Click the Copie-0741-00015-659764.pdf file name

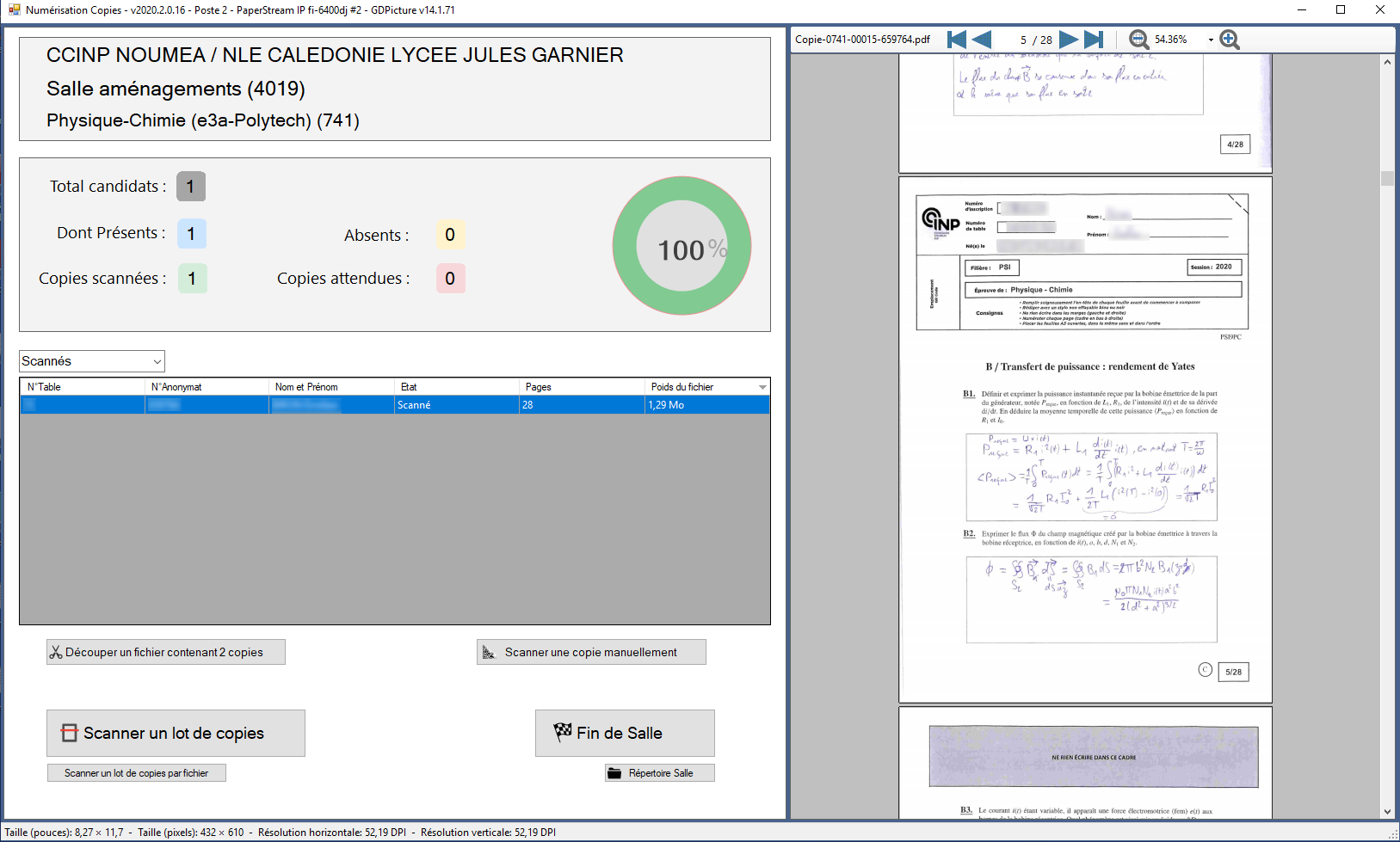(x=862, y=40)
